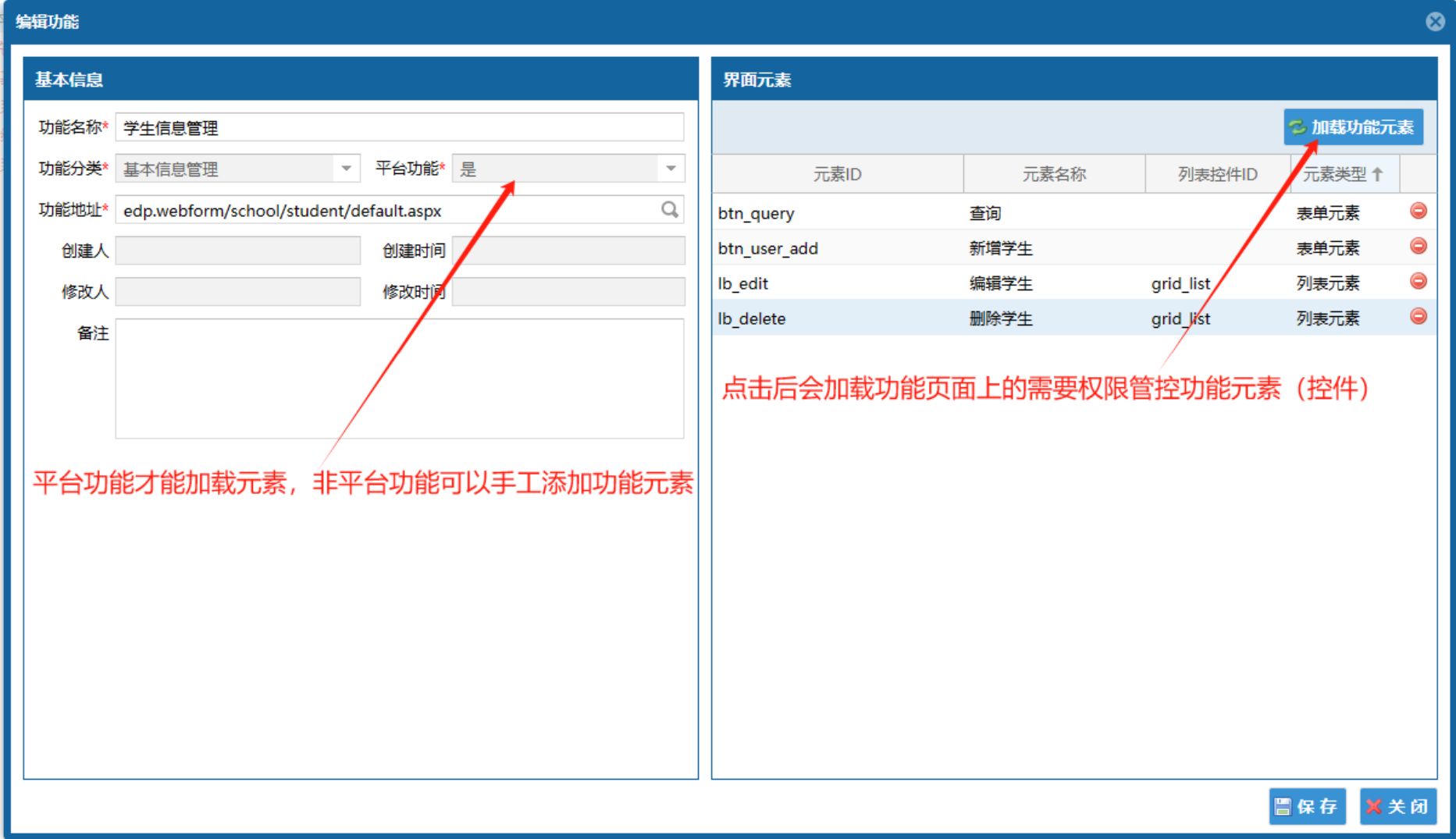Sort by 列表控件ID column header

click(x=1217, y=174)
